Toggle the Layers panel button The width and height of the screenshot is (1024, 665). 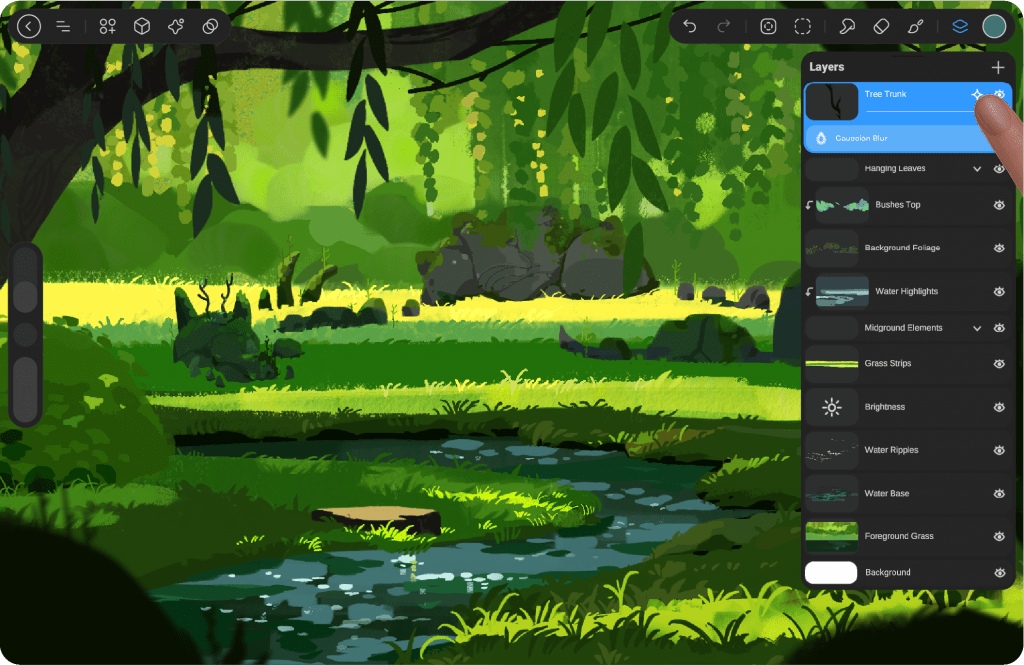[x=960, y=27]
